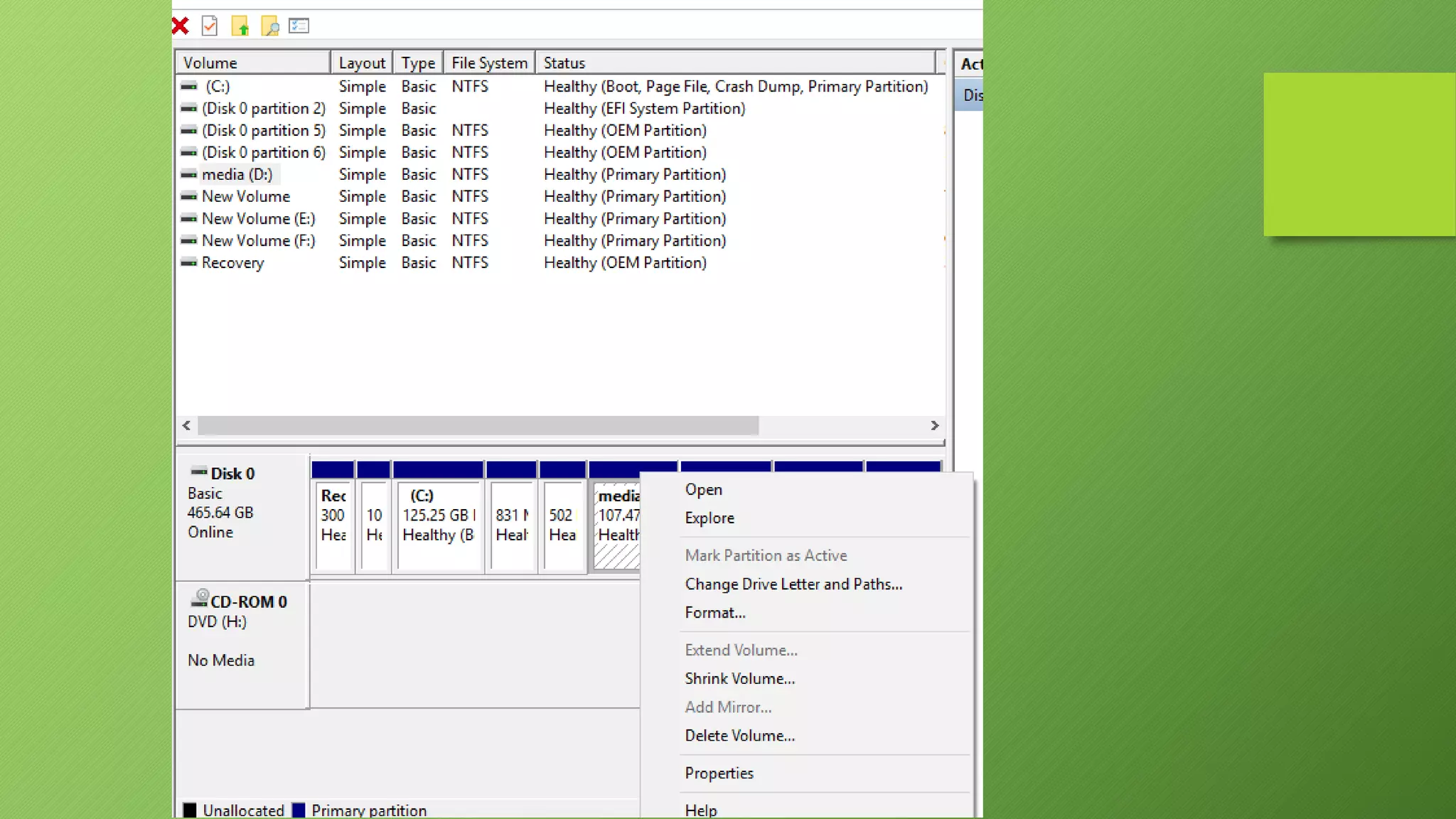
Task: Select Format... in the context menu
Action: click(x=715, y=613)
